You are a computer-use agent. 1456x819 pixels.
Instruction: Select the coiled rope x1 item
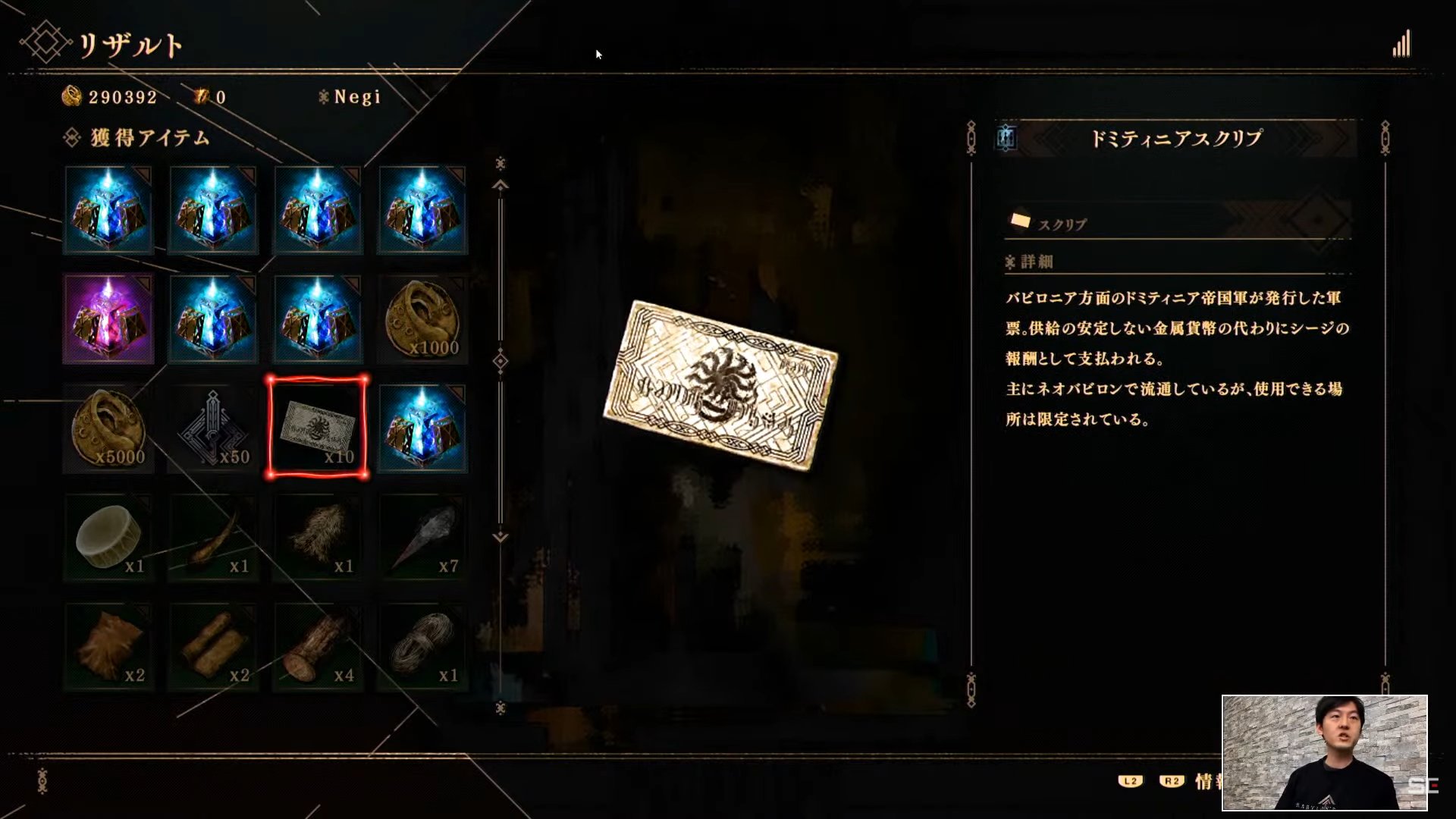[x=422, y=647]
